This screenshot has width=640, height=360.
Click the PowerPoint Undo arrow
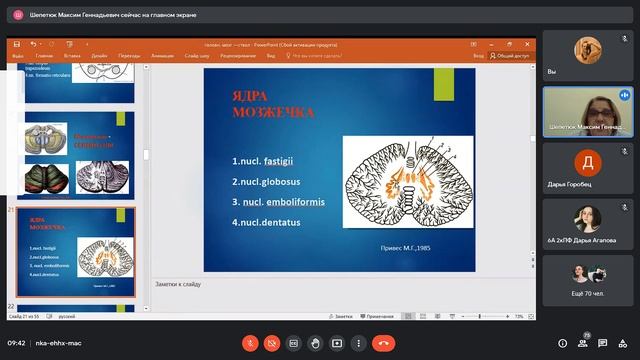[33, 44]
